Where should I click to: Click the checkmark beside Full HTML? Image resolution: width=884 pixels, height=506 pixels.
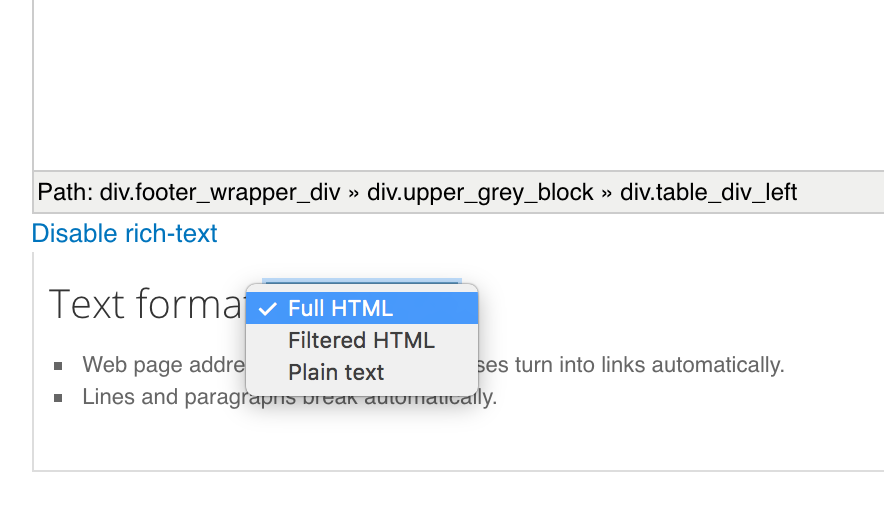pos(267,309)
